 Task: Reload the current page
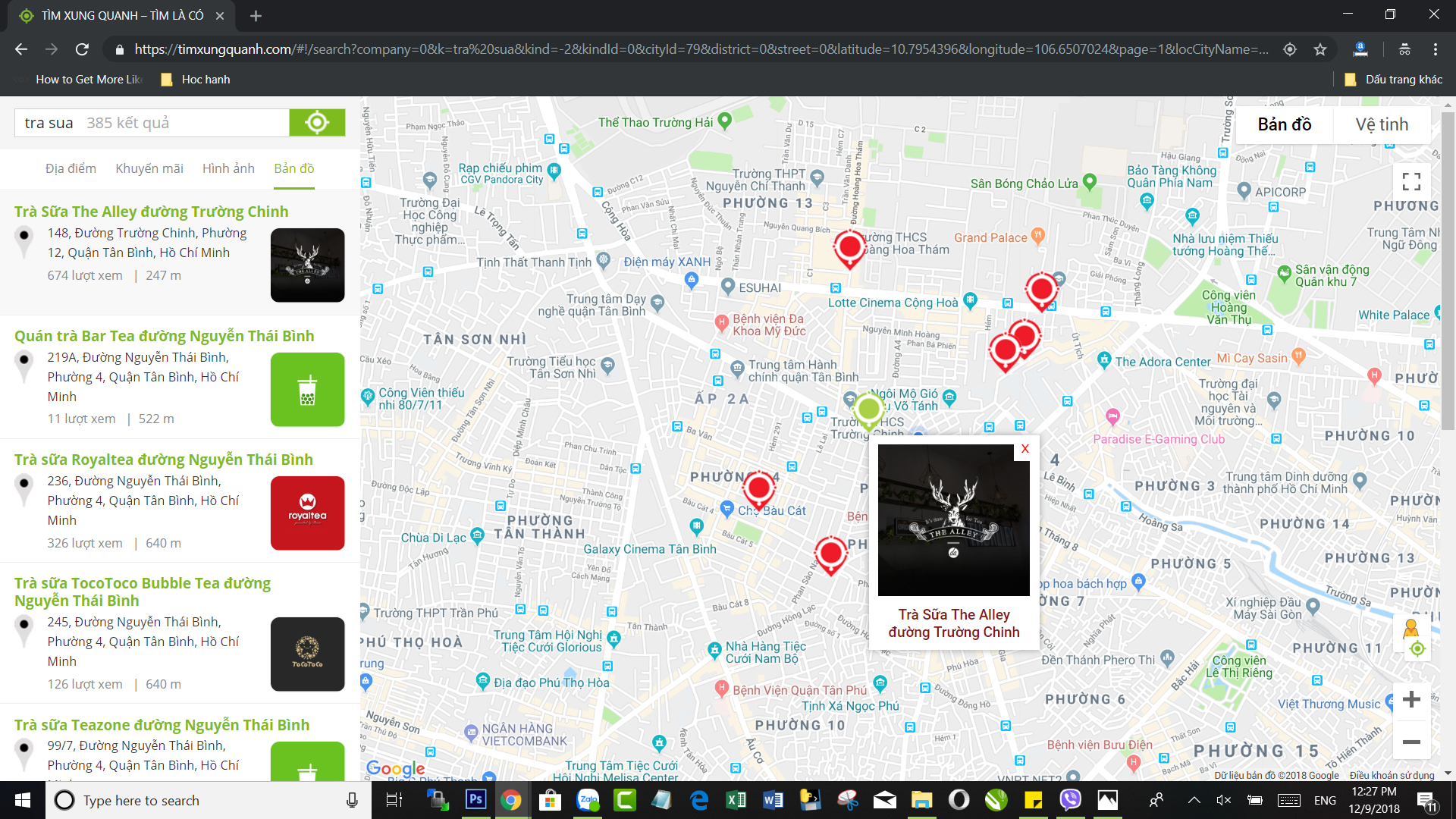82,49
